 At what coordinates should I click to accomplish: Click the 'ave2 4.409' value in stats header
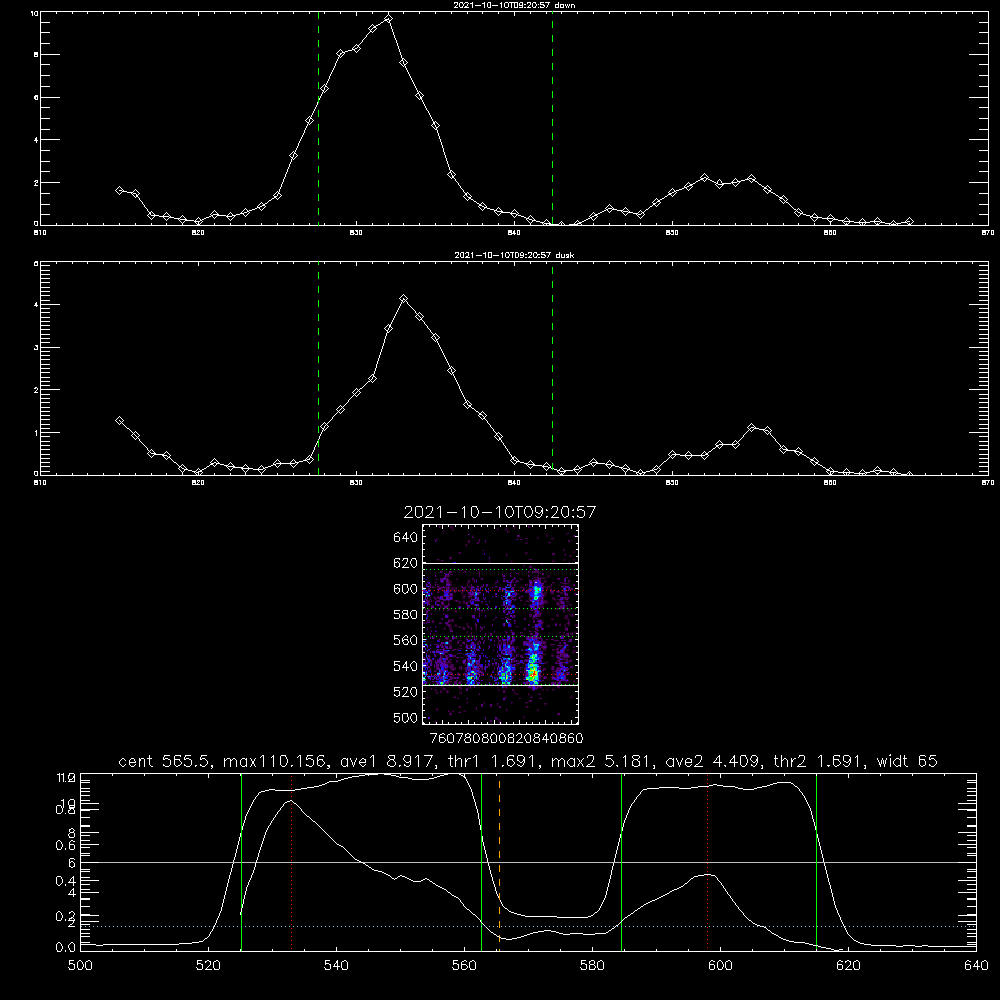pos(712,761)
